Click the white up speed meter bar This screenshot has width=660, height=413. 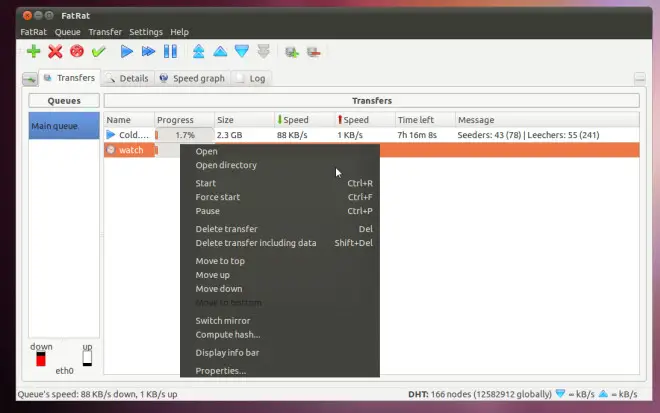click(87, 358)
